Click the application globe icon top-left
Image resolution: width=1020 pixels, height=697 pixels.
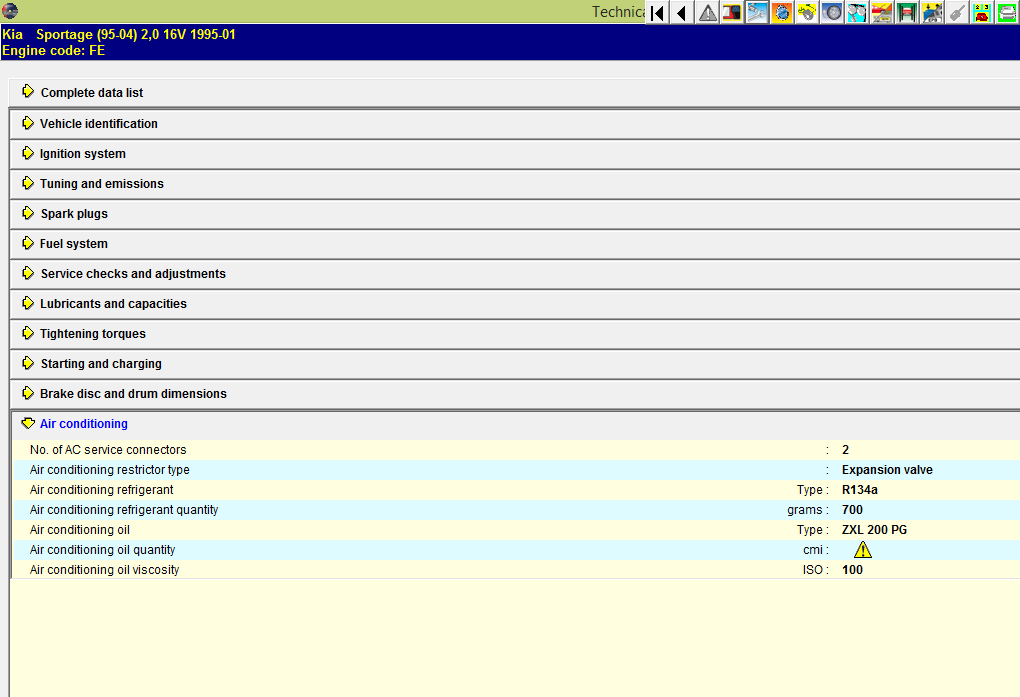click(10, 10)
